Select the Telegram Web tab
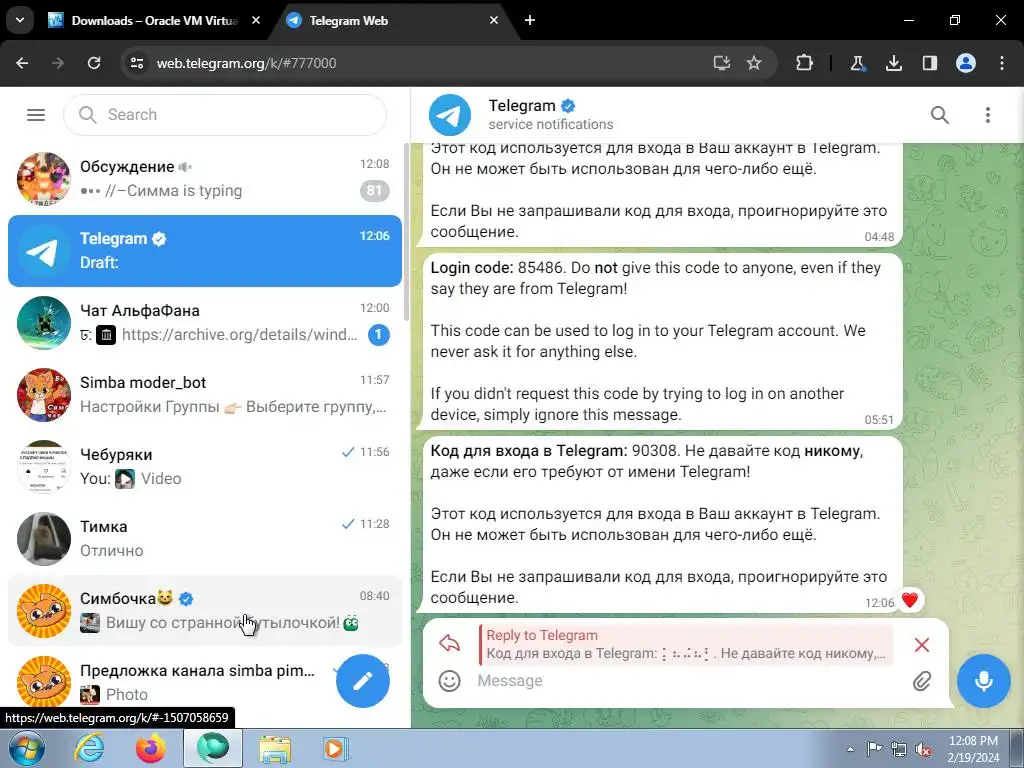Image resolution: width=1024 pixels, height=768 pixels. pos(392,21)
